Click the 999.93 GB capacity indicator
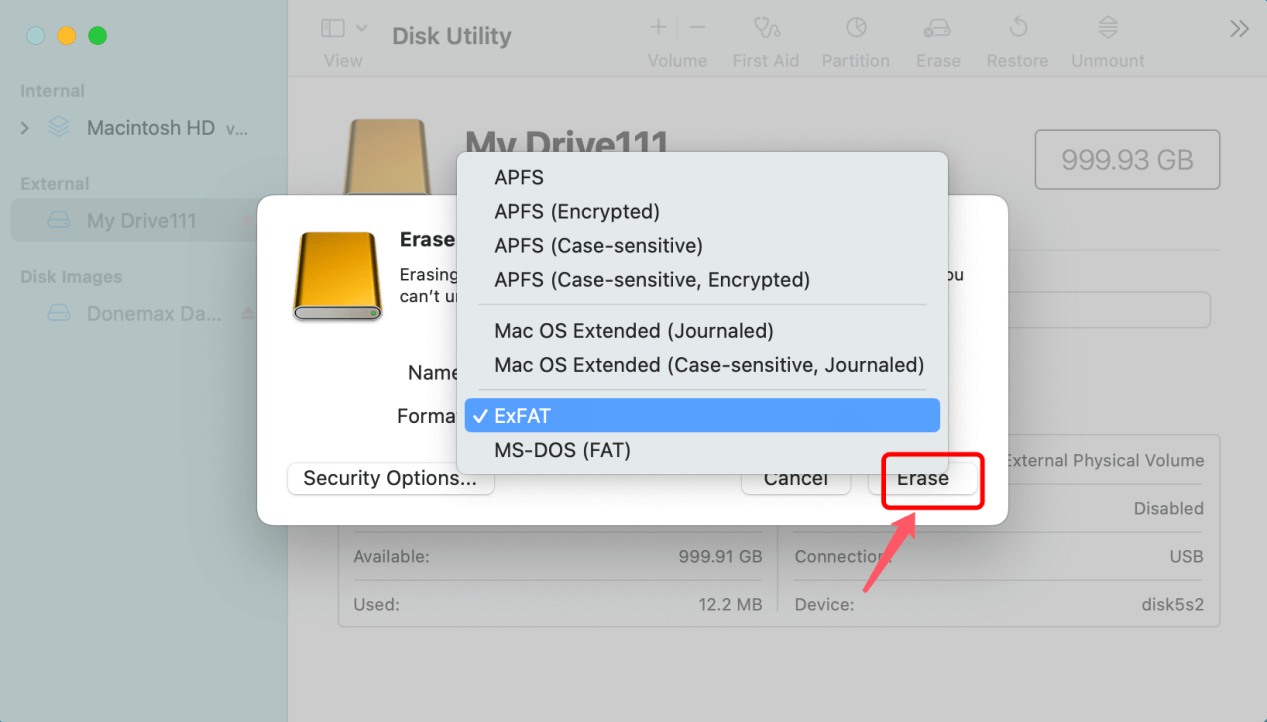 (x=1126, y=159)
